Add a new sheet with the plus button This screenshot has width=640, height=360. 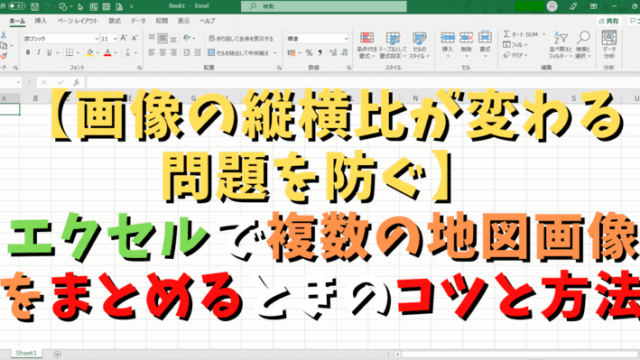coord(58,354)
